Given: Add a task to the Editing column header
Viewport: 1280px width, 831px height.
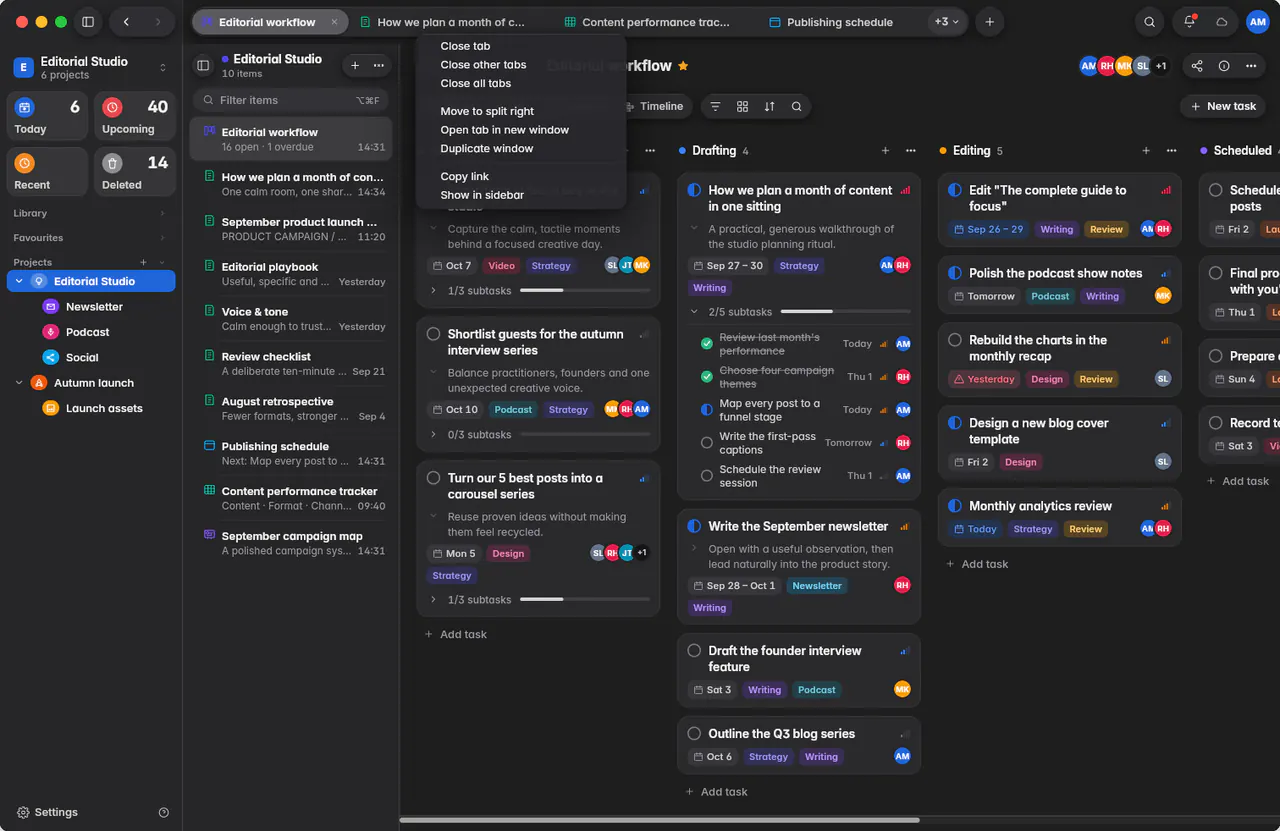Looking at the screenshot, I should click(1146, 151).
